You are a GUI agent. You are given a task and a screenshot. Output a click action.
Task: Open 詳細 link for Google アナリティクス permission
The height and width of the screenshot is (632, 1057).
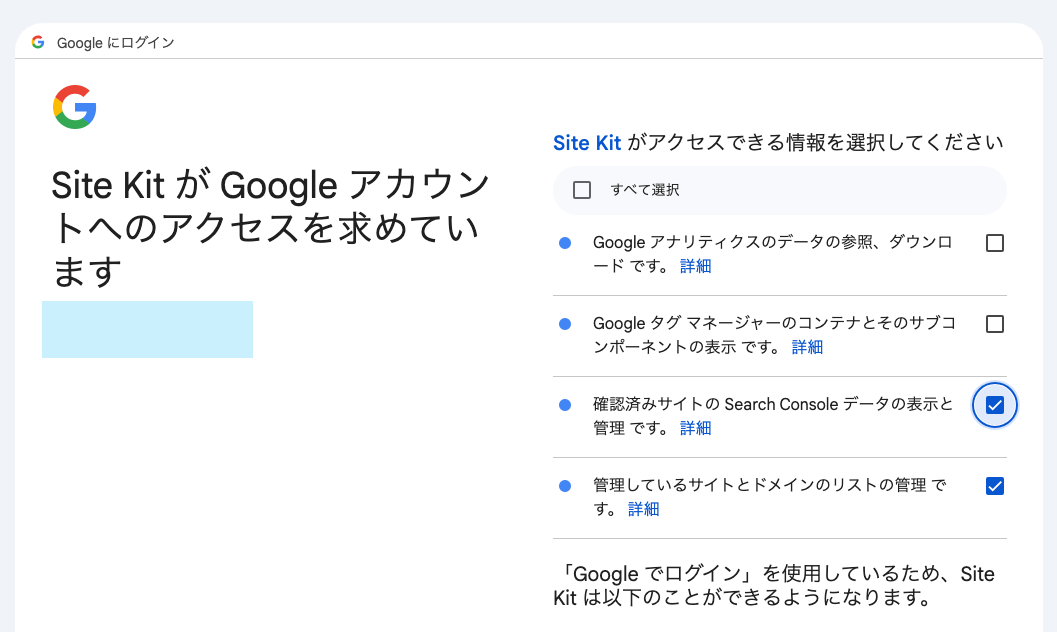696,266
